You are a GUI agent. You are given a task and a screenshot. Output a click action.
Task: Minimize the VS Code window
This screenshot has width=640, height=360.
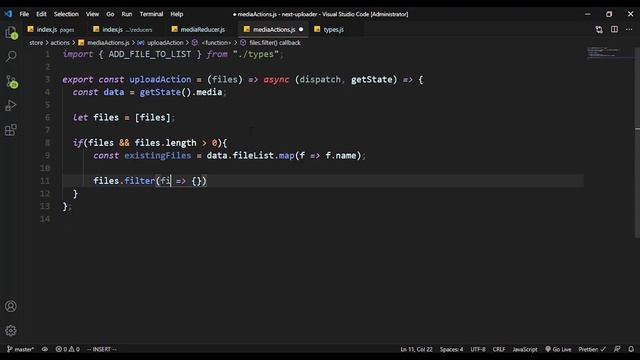pyautogui.click(x=588, y=14)
